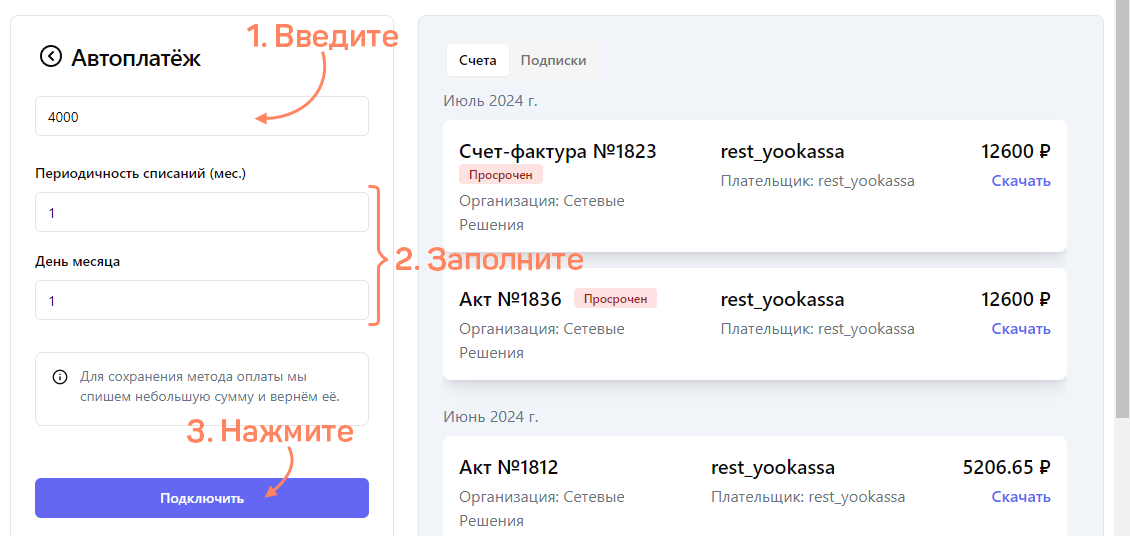Screen dimensions: 1130x536
Task: Click the Автоплатёж page heading
Action: point(136,58)
